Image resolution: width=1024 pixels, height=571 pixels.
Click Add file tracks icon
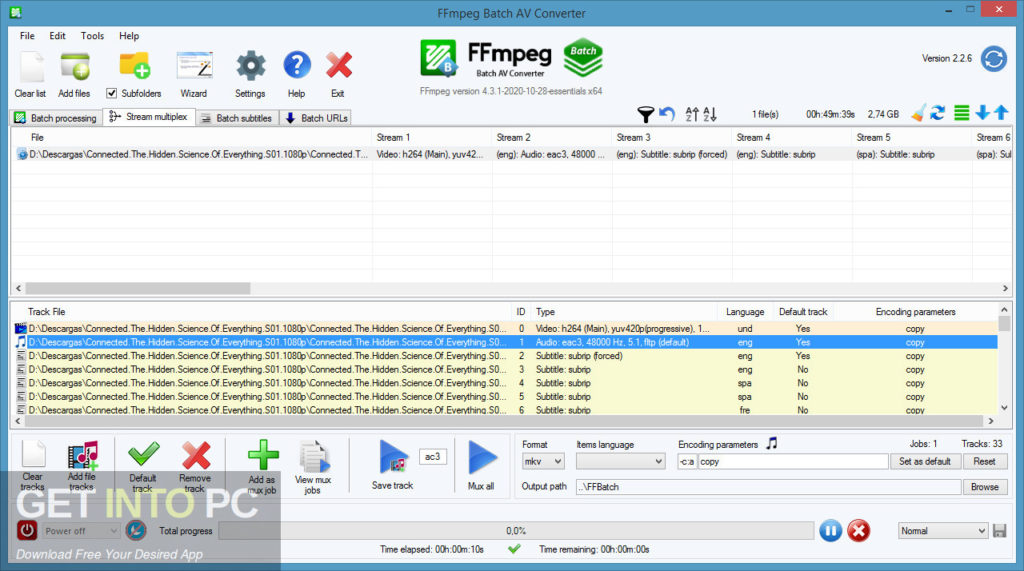pyautogui.click(x=82, y=455)
